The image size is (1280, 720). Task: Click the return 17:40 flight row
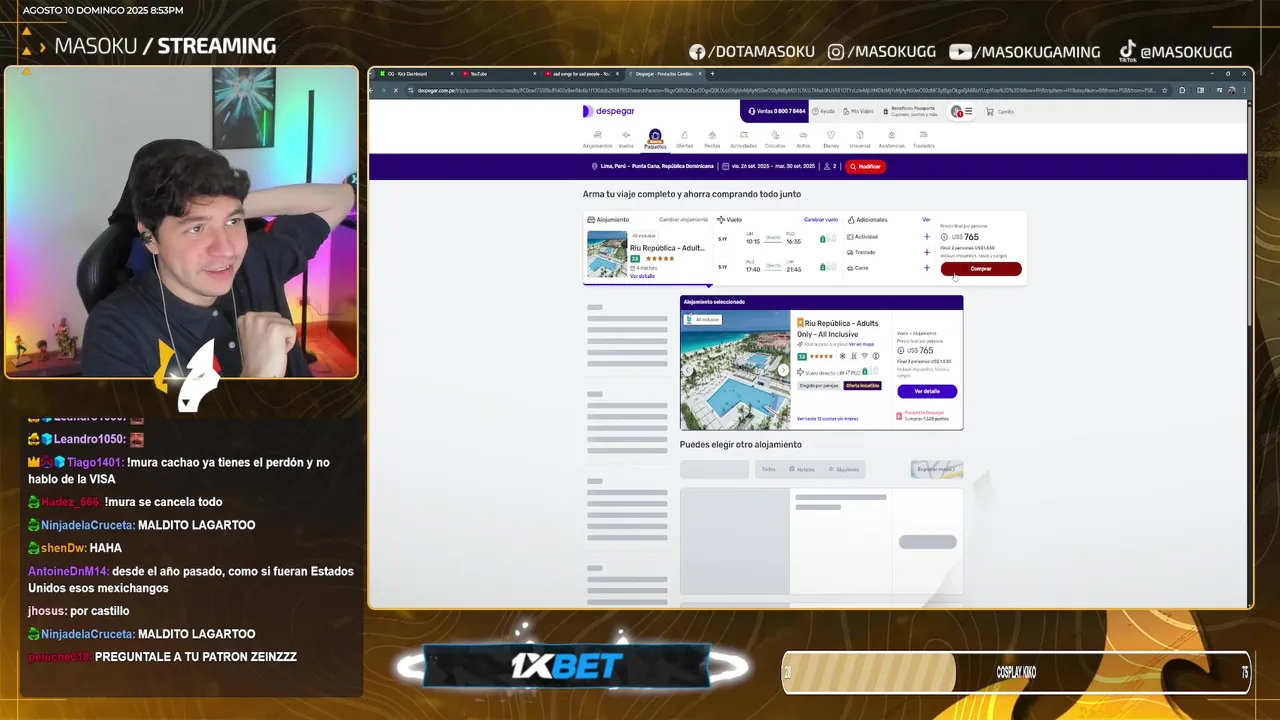point(777,267)
